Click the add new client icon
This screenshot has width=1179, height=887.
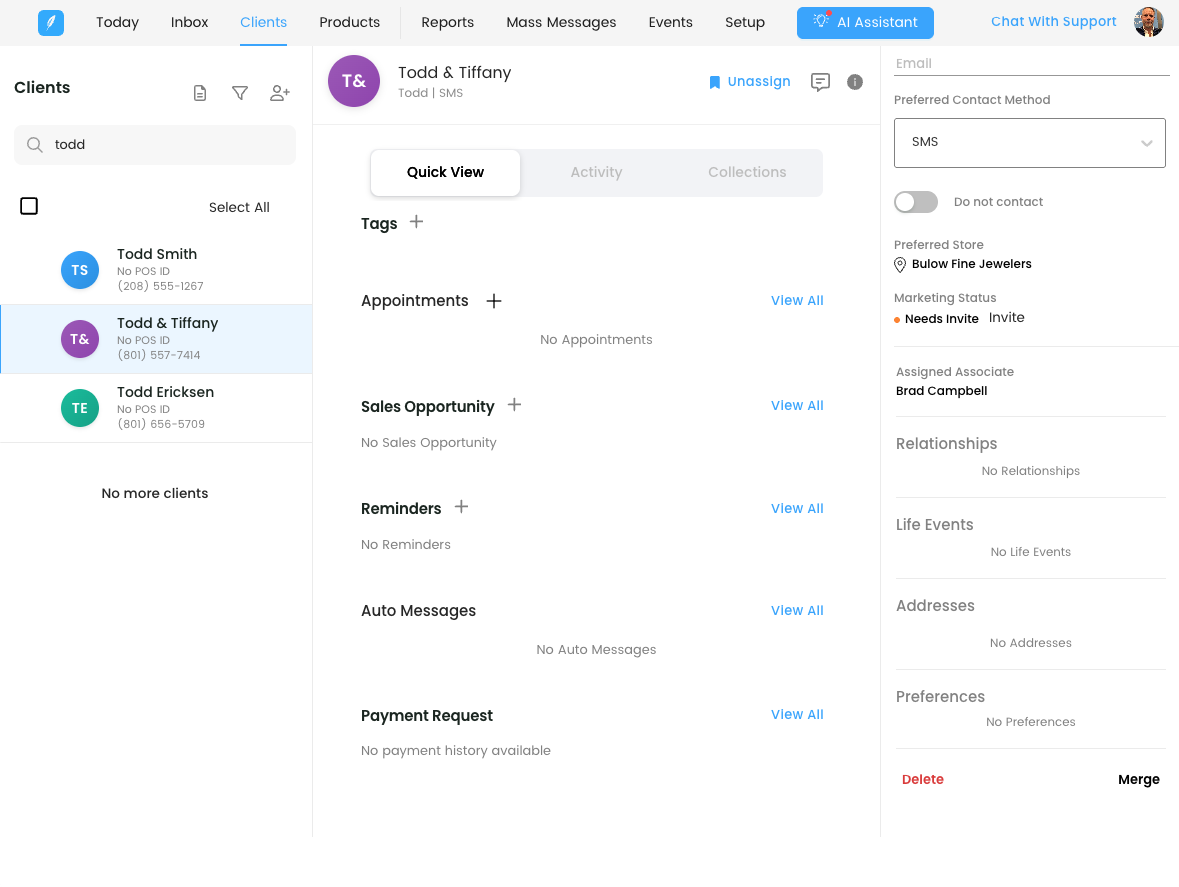[x=280, y=93]
